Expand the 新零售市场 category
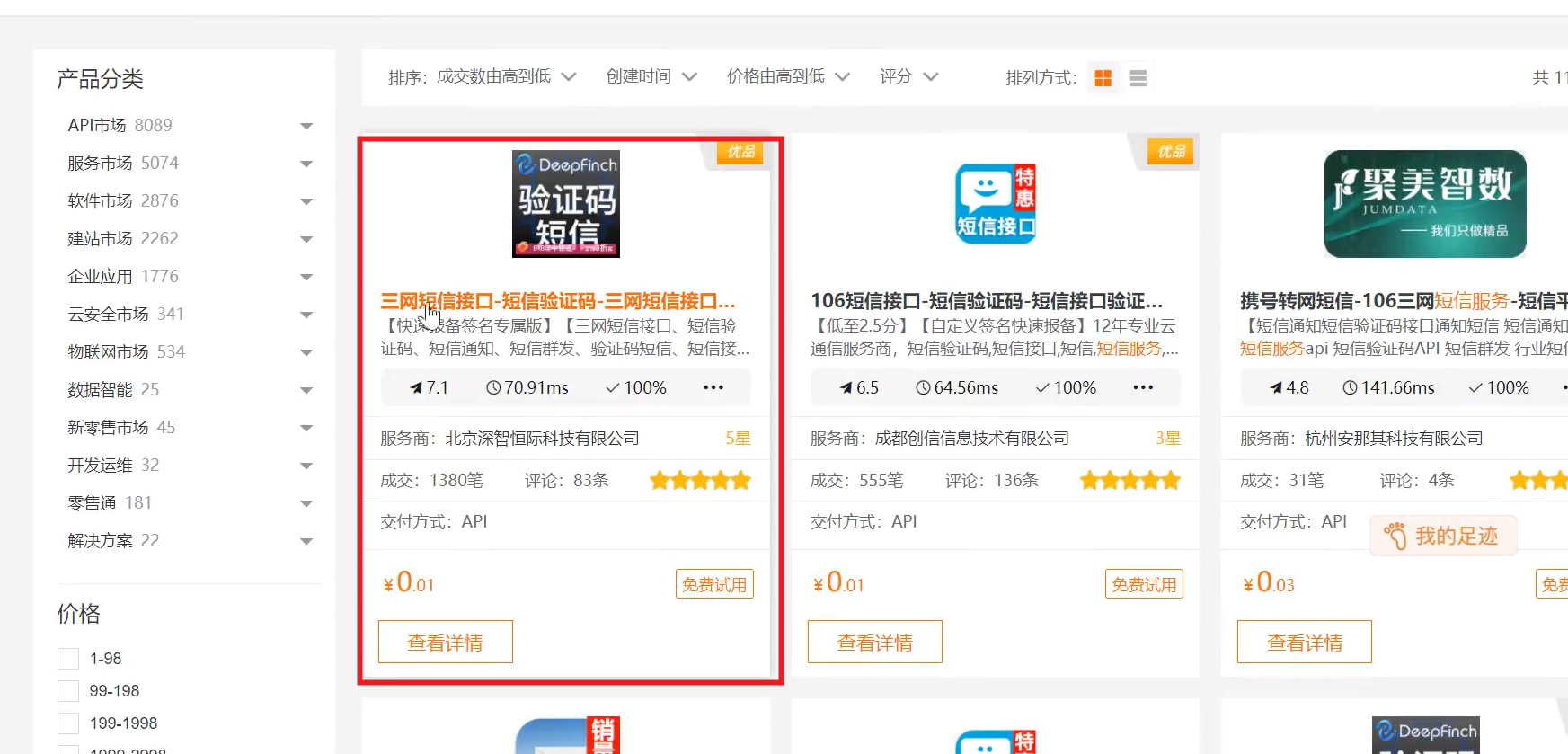This screenshot has height=754, width=1568. coord(306,428)
